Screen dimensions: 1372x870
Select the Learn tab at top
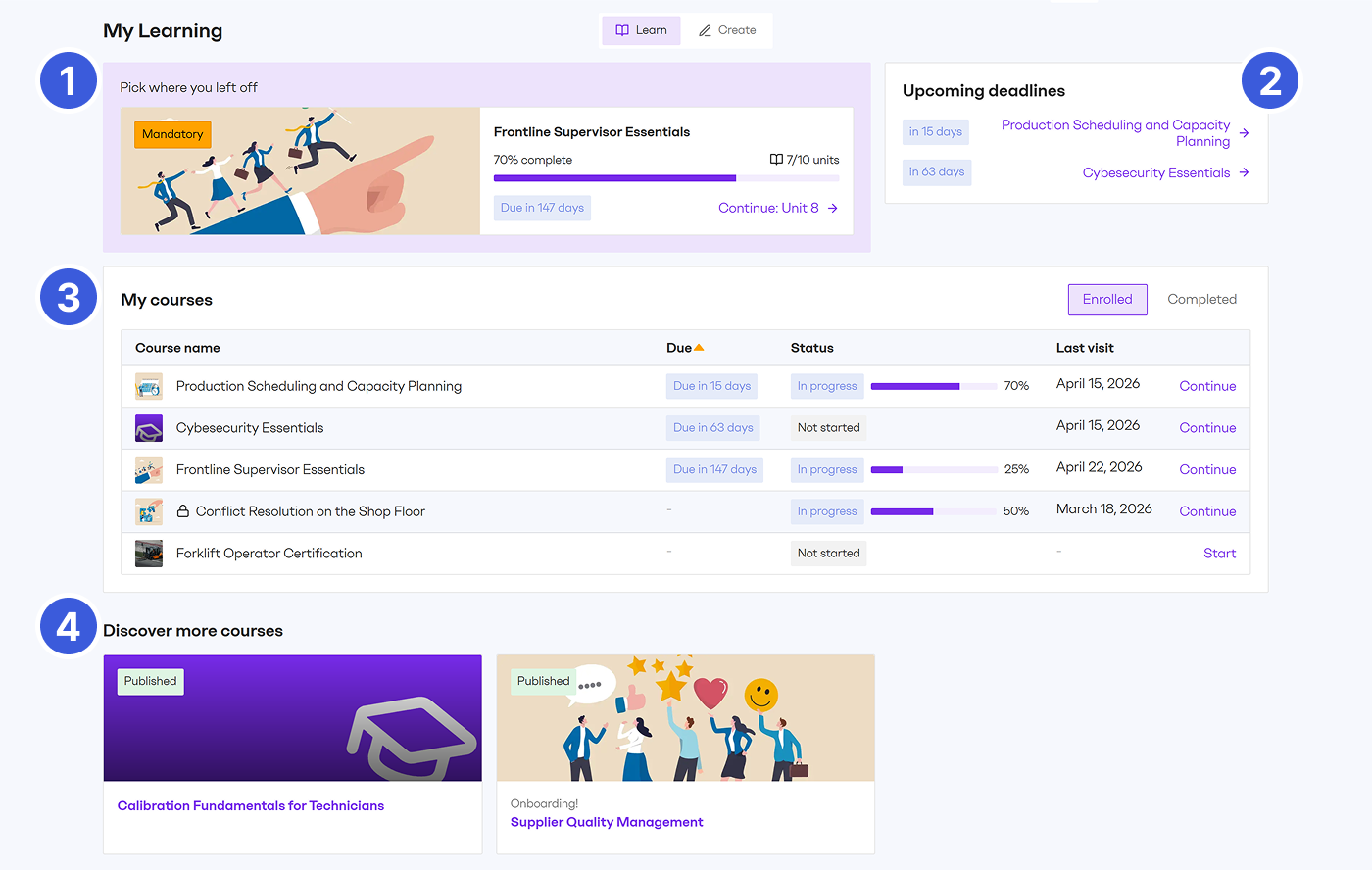click(641, 30)
